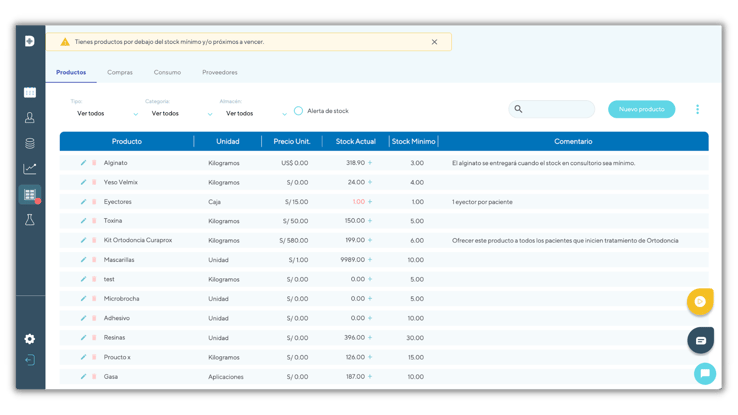Edit the Microbrocha product

click(83, 298)
